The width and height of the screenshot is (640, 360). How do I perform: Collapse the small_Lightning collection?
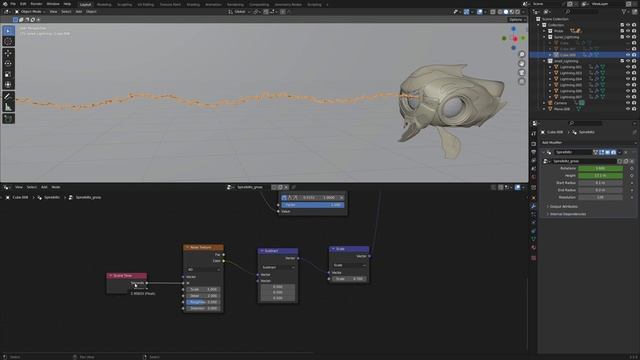[544, 61]
